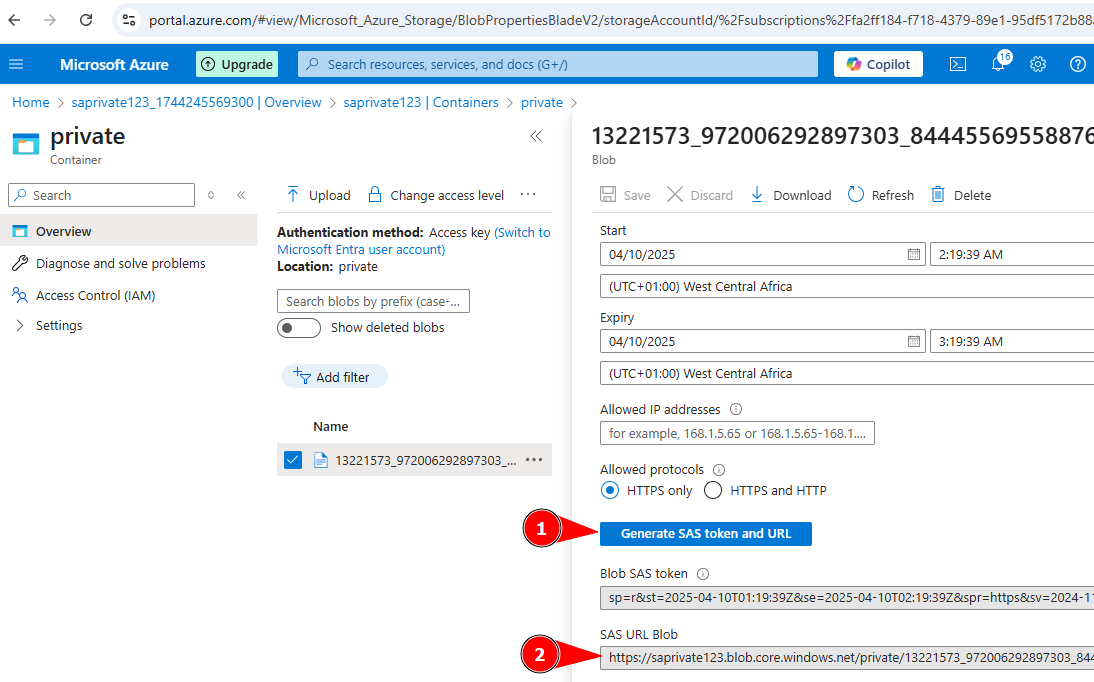Select HTTPS only protocol
Screen dimensions: 1094x682
tap(610, 490)
